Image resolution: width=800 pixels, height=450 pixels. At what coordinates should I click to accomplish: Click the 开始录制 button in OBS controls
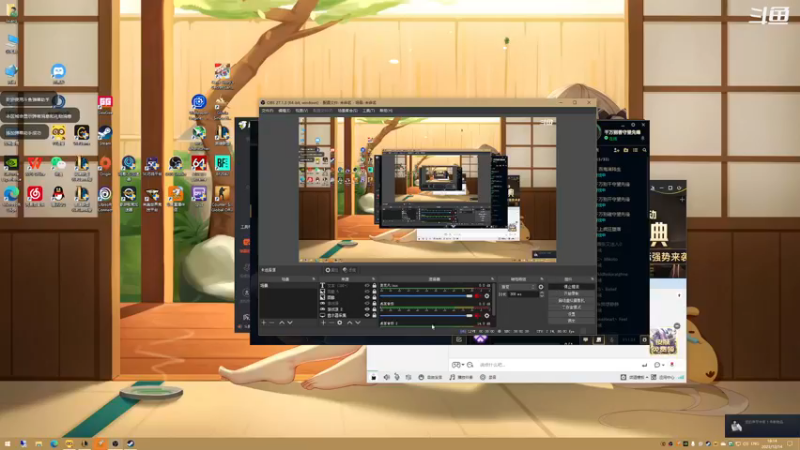click(571, 293)
